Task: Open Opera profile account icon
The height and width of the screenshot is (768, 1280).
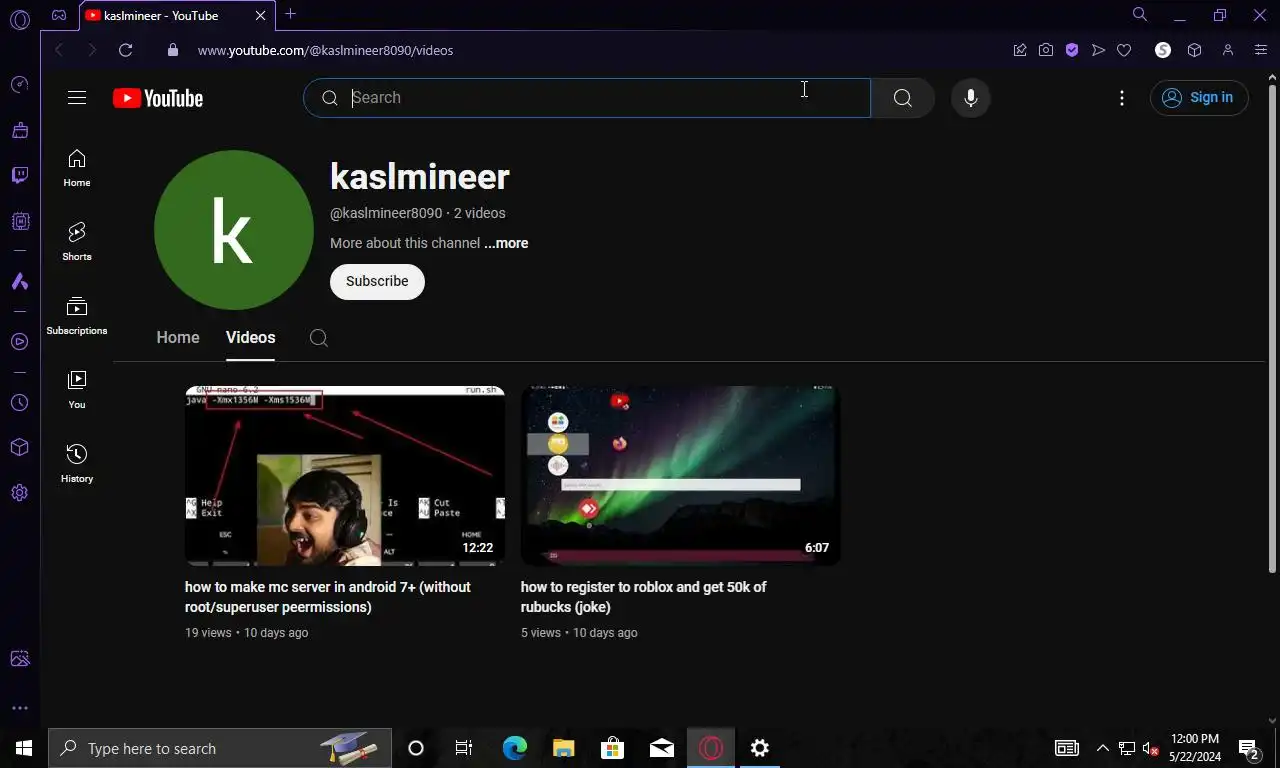Action: point(1228,50)
